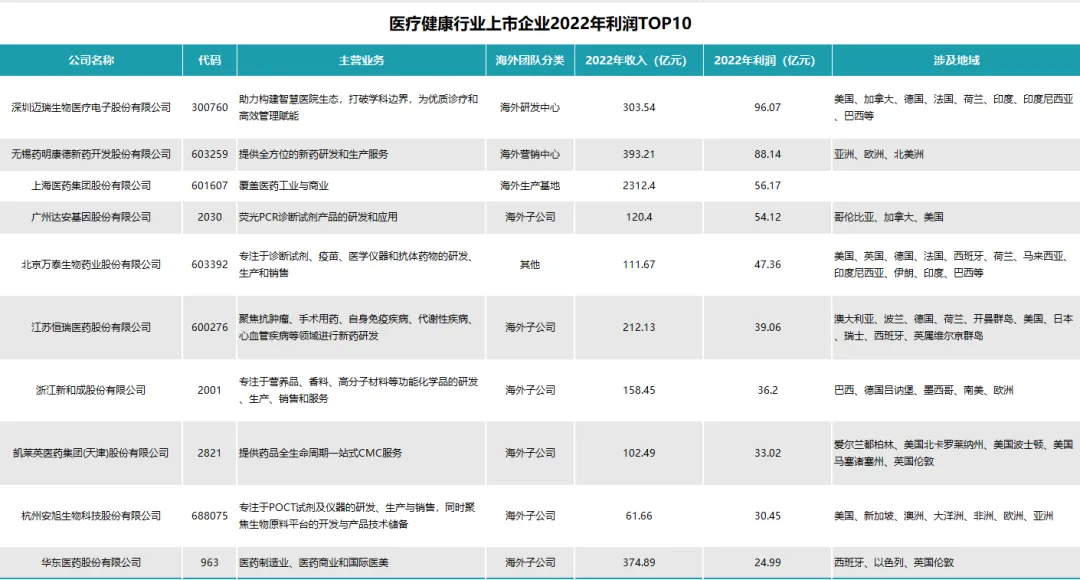Viewport: 1080px width, 580px height.
Task: Click the 公司名称 column header
Action: click(91, 60)
